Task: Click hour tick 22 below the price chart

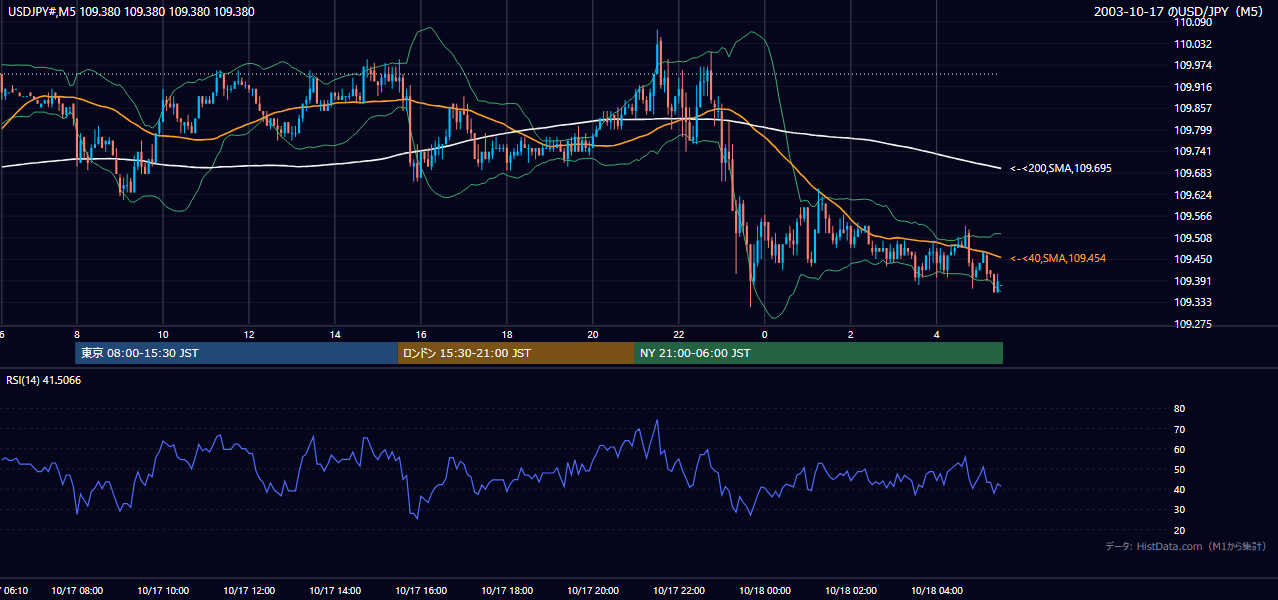Action: tap(679, 334)
